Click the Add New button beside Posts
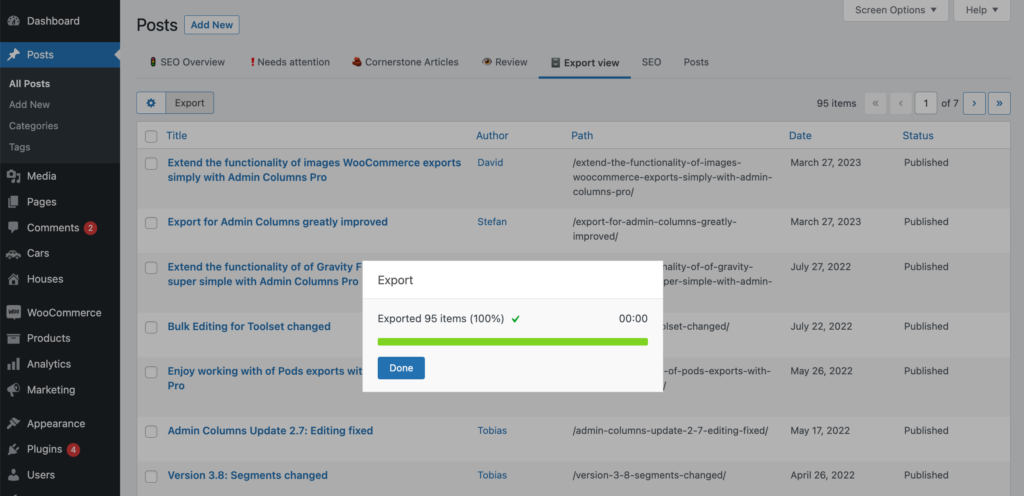Viewport: 1024px width, 496px height. pos(212,25)
